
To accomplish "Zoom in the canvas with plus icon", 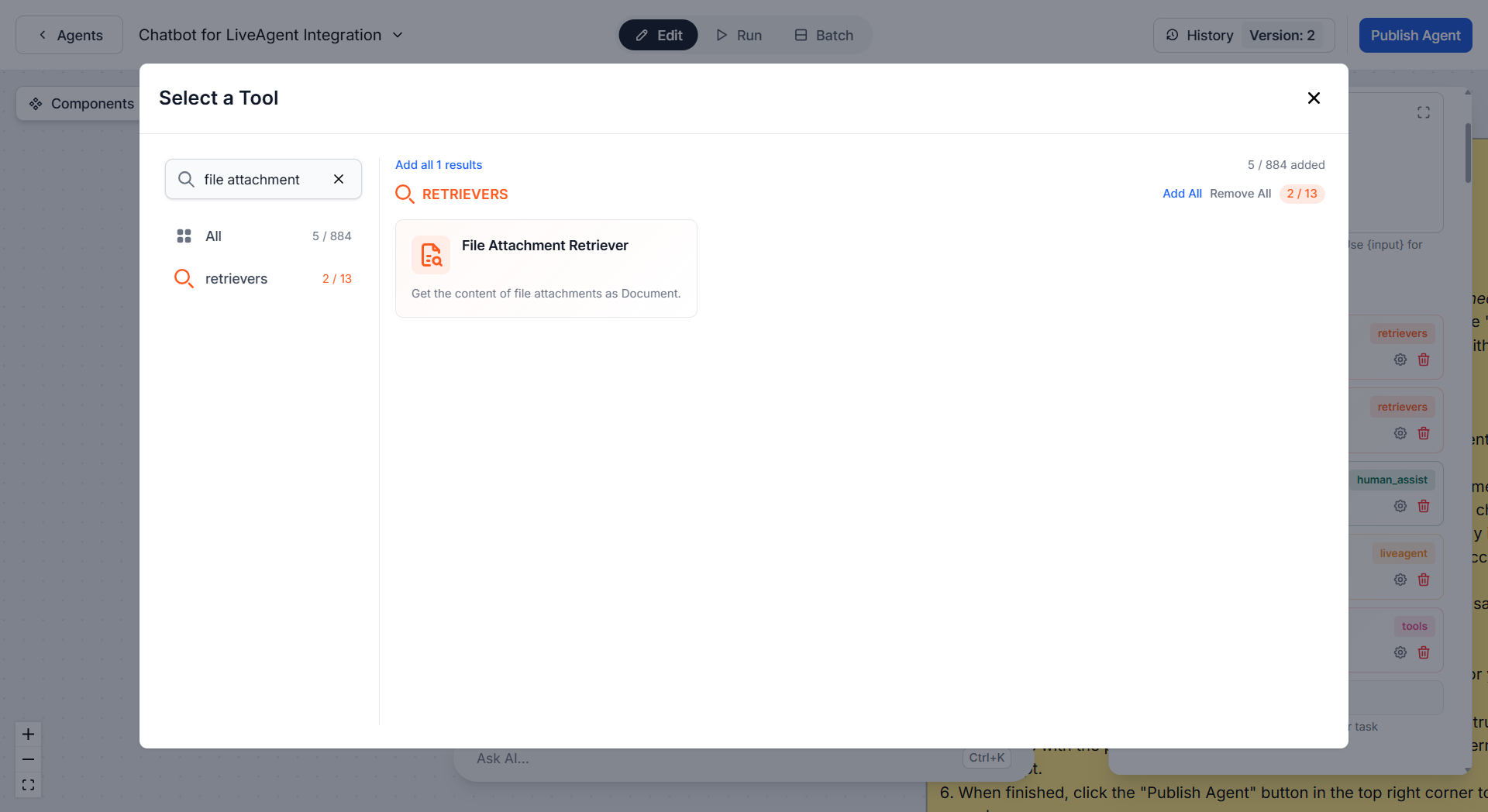I will pos(29,734).
